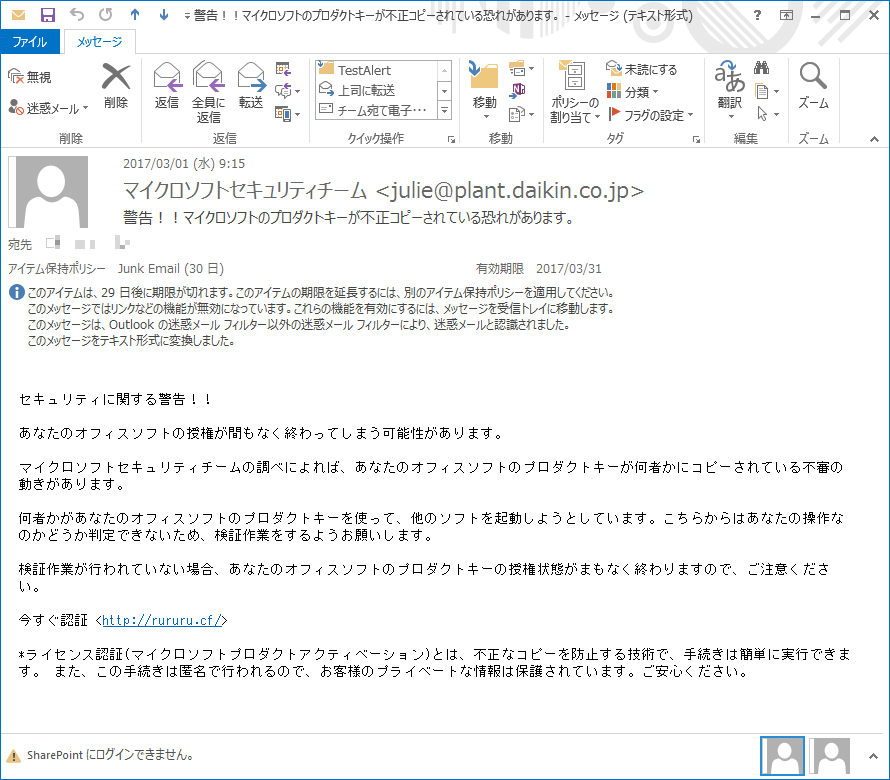Click the ズーム magnifier button
Image resolution: width=890 pixels, height=780 pixels.
tap(813, 85)
